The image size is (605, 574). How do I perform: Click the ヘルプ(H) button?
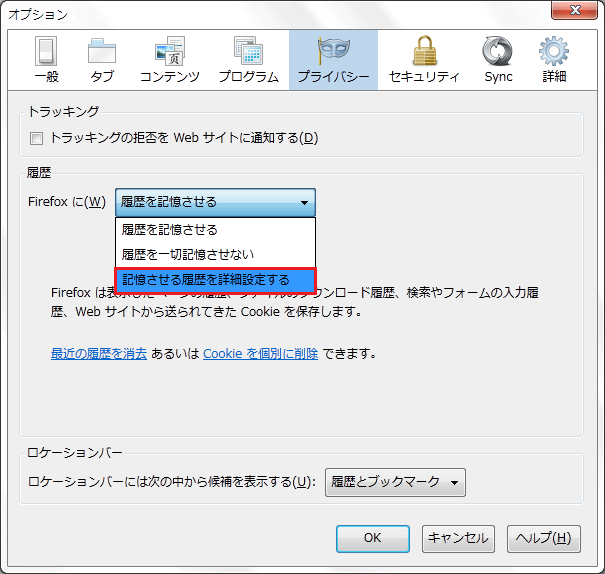tap(543, 538)
